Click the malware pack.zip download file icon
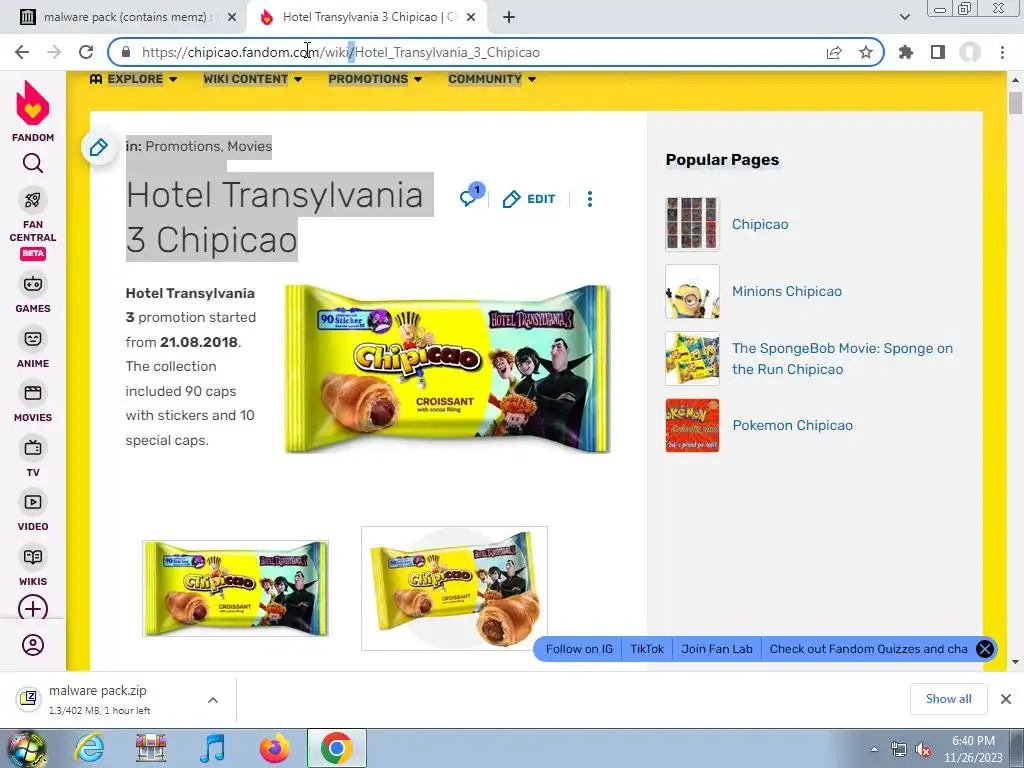Screen dimensions: 1024x768 click(x=29, y=699)
